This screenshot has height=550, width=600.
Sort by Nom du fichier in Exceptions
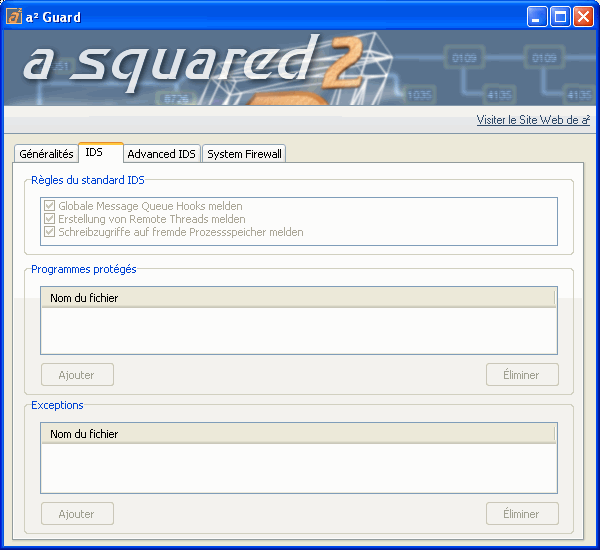[x=298, y=434]
